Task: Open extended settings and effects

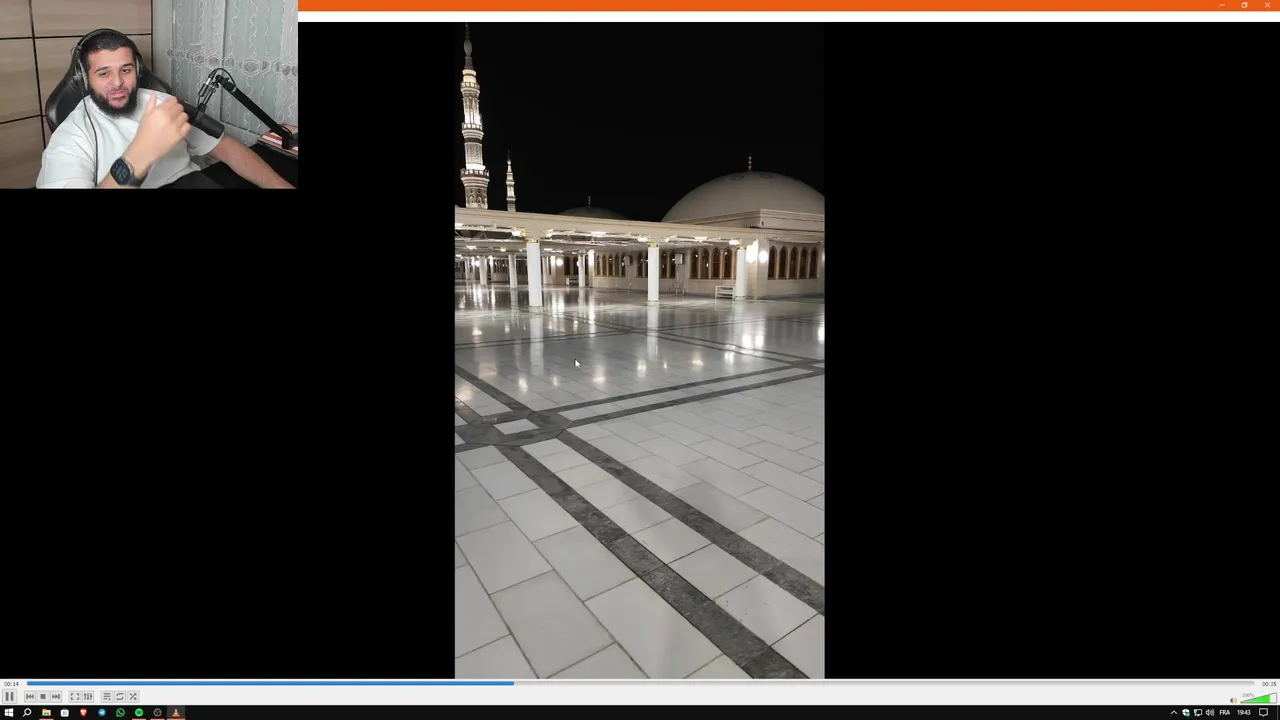Action: pos(88,696)
